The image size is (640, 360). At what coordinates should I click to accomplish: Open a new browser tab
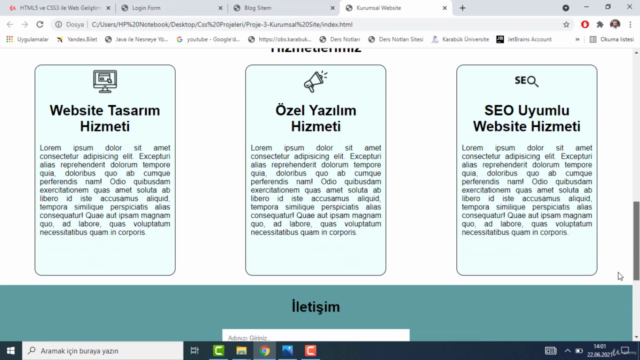pos(462,8)
